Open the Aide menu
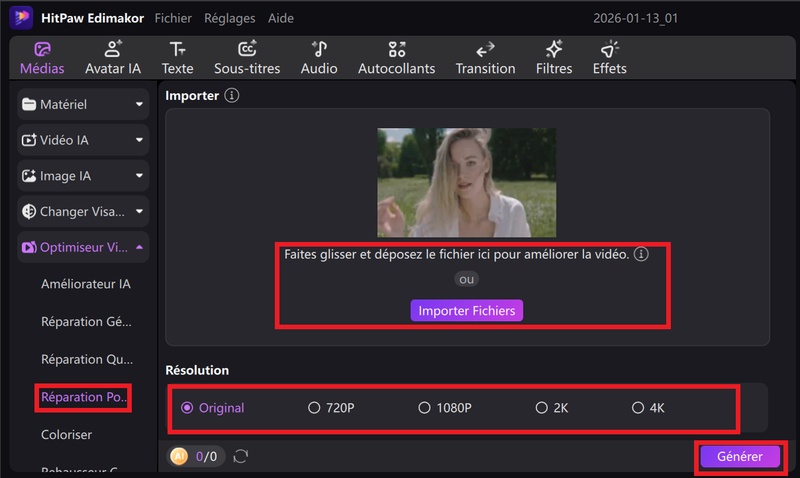 click(x=281, y=18)
